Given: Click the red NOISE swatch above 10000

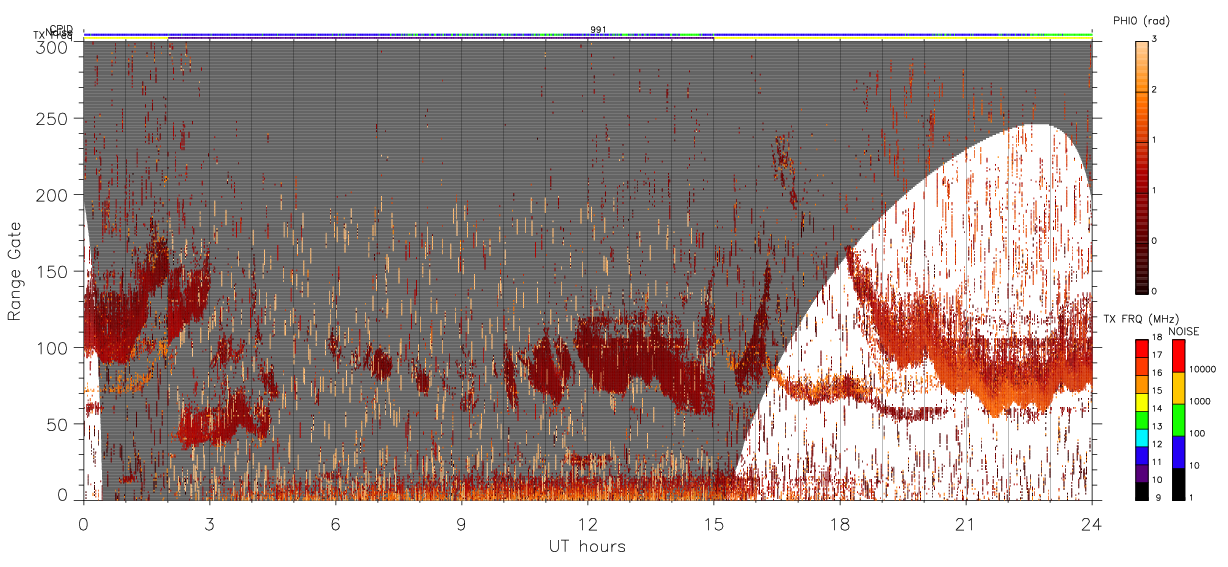Looking at the screenshot, I should [1178, 356].
